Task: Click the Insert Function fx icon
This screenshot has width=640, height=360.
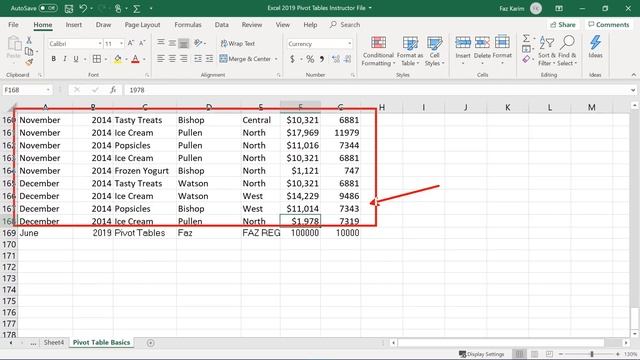Action: click(113, 90)
